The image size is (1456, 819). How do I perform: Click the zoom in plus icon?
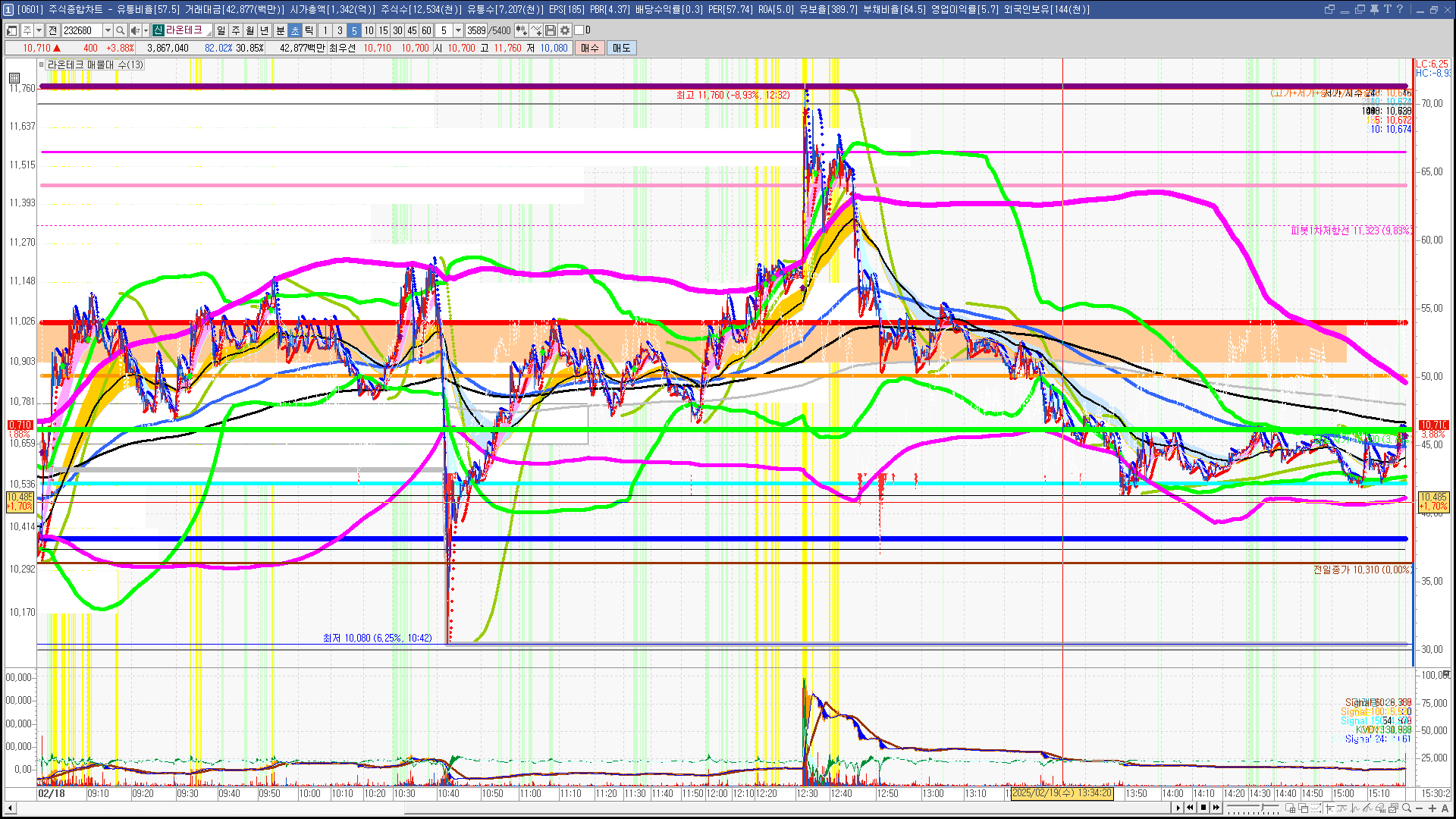tap(1432, 808)
